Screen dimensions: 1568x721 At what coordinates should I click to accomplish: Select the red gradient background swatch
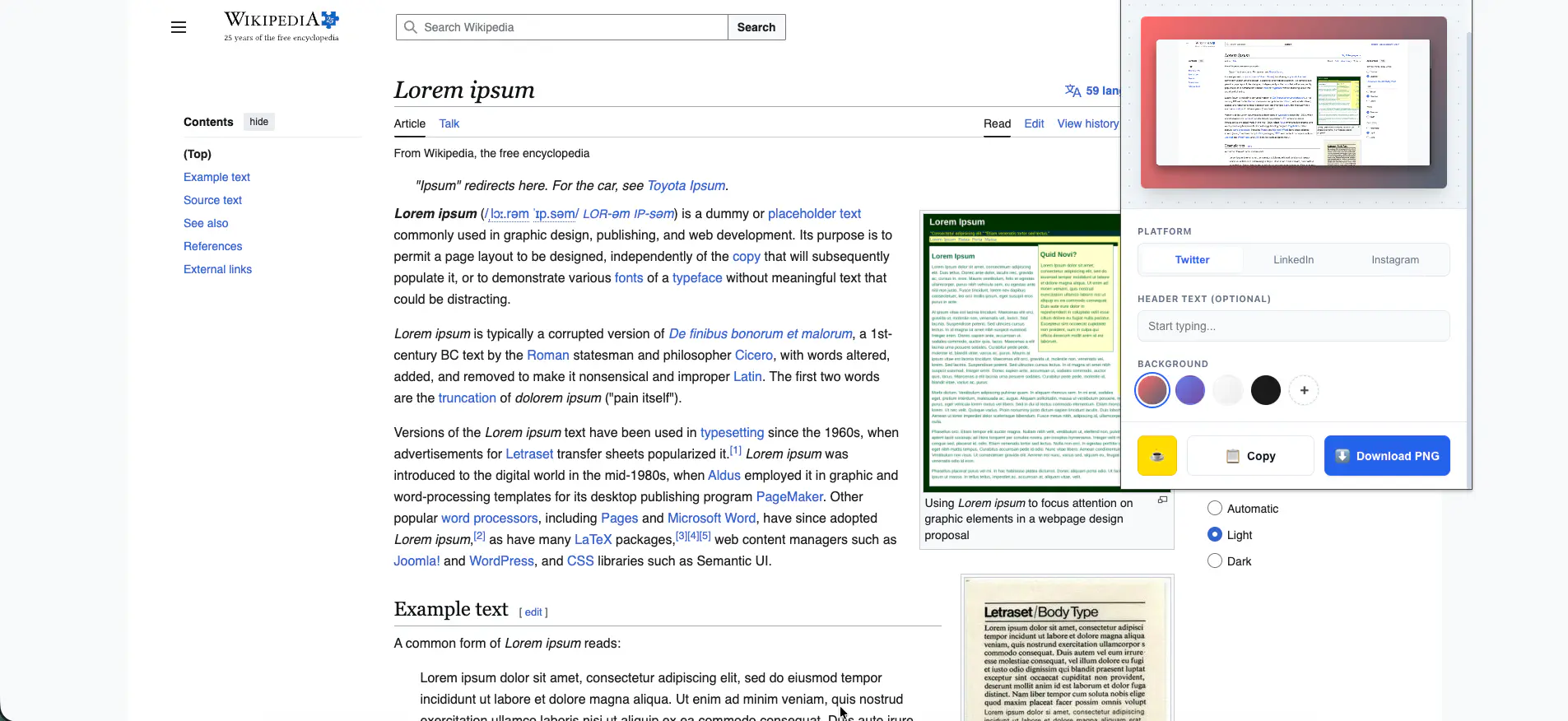1152,390
